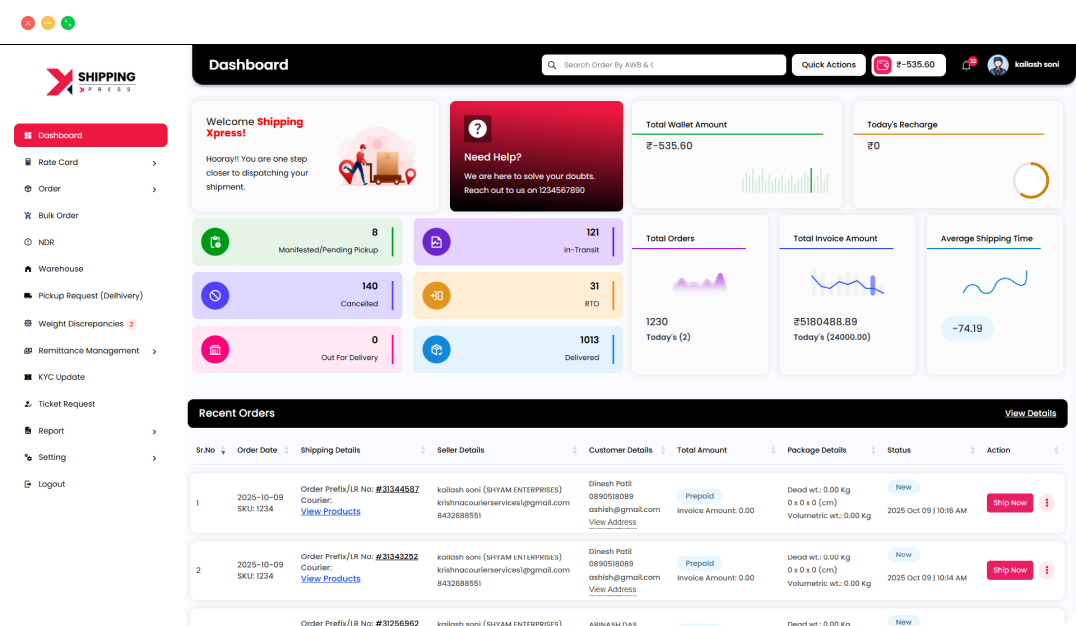1076x626 pixels.
Task: Open Weight Discrepancies from the sidebar
Action: 80,324
